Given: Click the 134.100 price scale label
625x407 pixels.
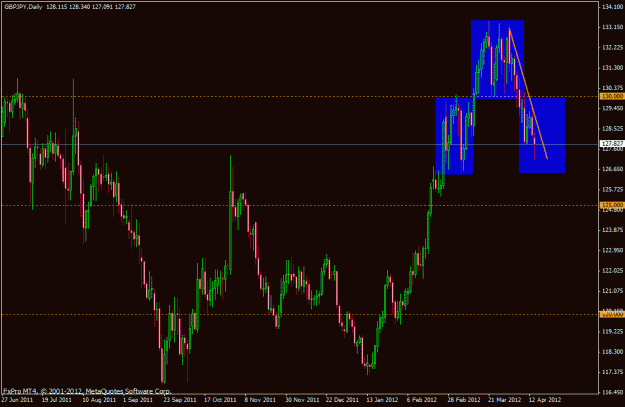Looking at the screenshot, I should pyautogui.click(x=613, y=7).
